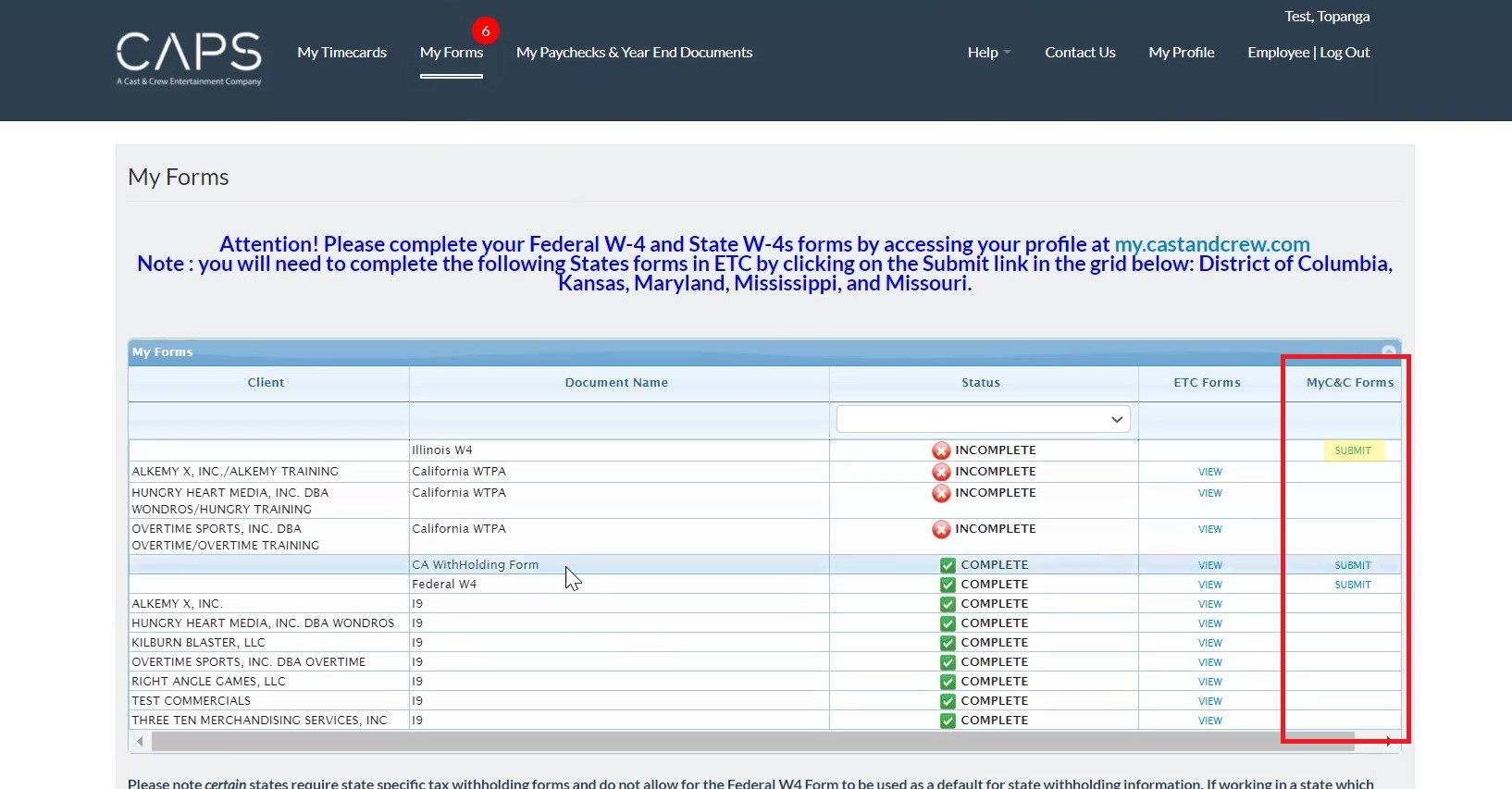Image resolution: width=1512 pixels, height=789 pixels.
Task: Submit the Illinois W4 form
Action: tap(1353, 450)
